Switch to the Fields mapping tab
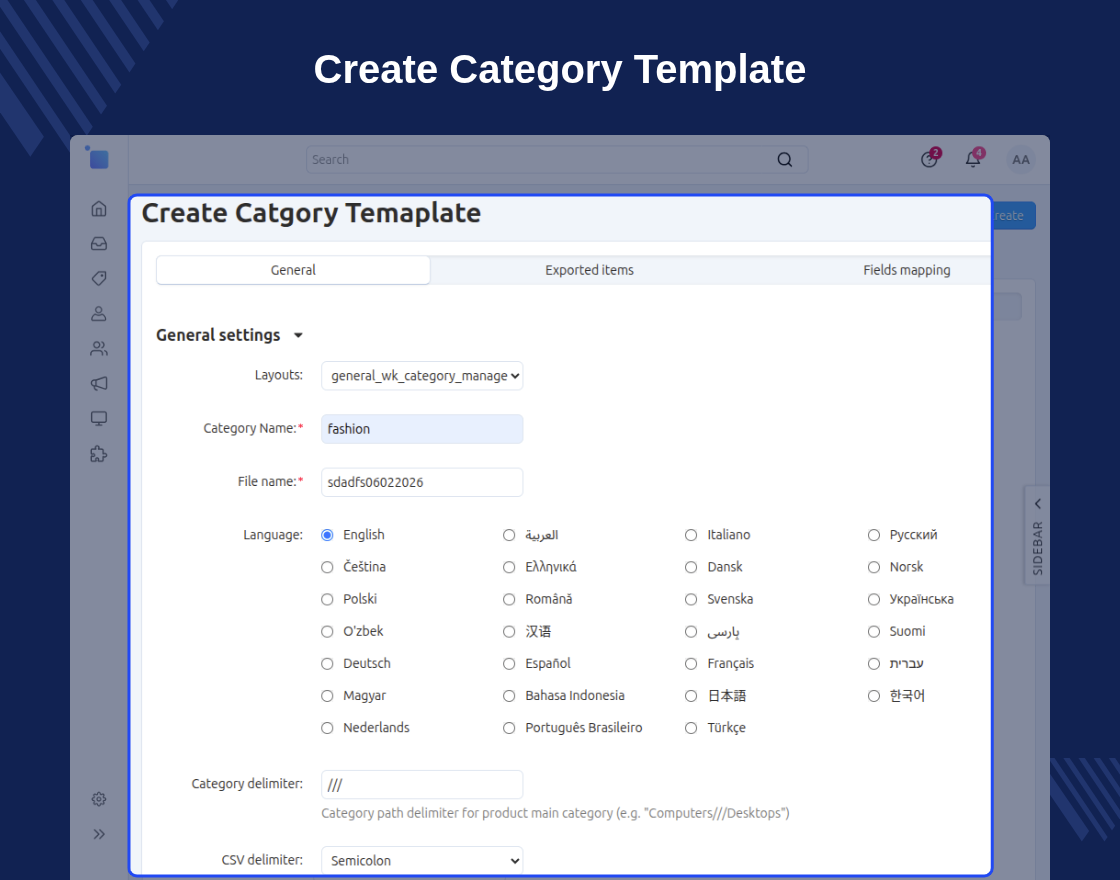 pyautogui.click(x=906, y=270)
